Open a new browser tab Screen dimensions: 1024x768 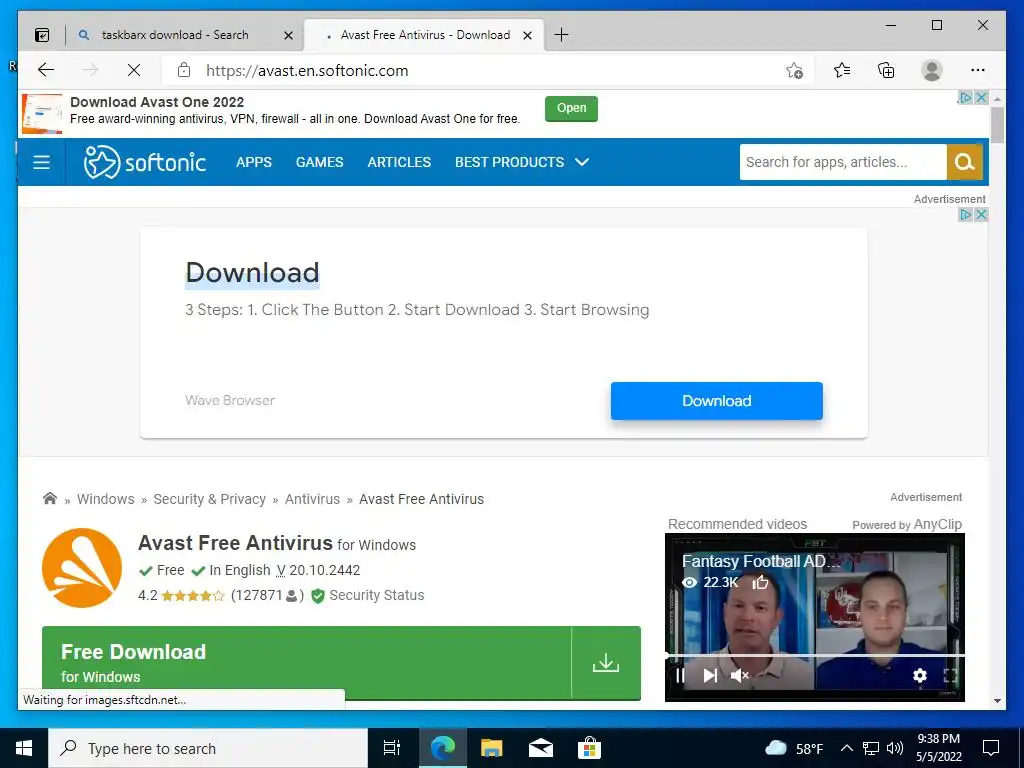point(561,35)
